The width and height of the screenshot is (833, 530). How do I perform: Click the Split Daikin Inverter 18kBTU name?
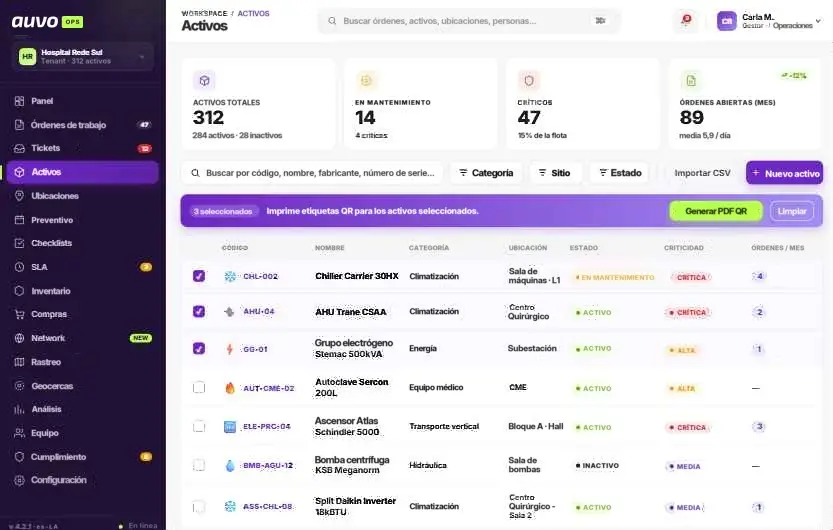coord(355,506)
